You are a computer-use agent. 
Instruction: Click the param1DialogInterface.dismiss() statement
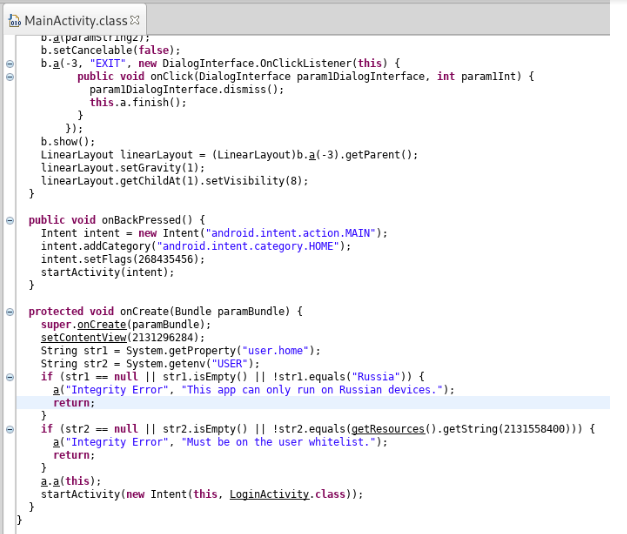186,90
